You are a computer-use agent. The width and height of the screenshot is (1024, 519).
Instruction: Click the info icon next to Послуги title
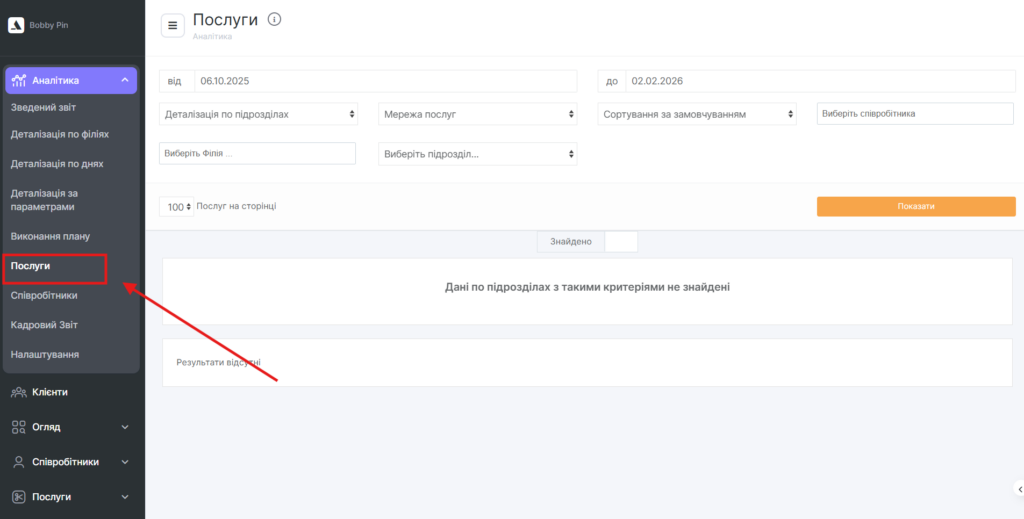[275, 19]
